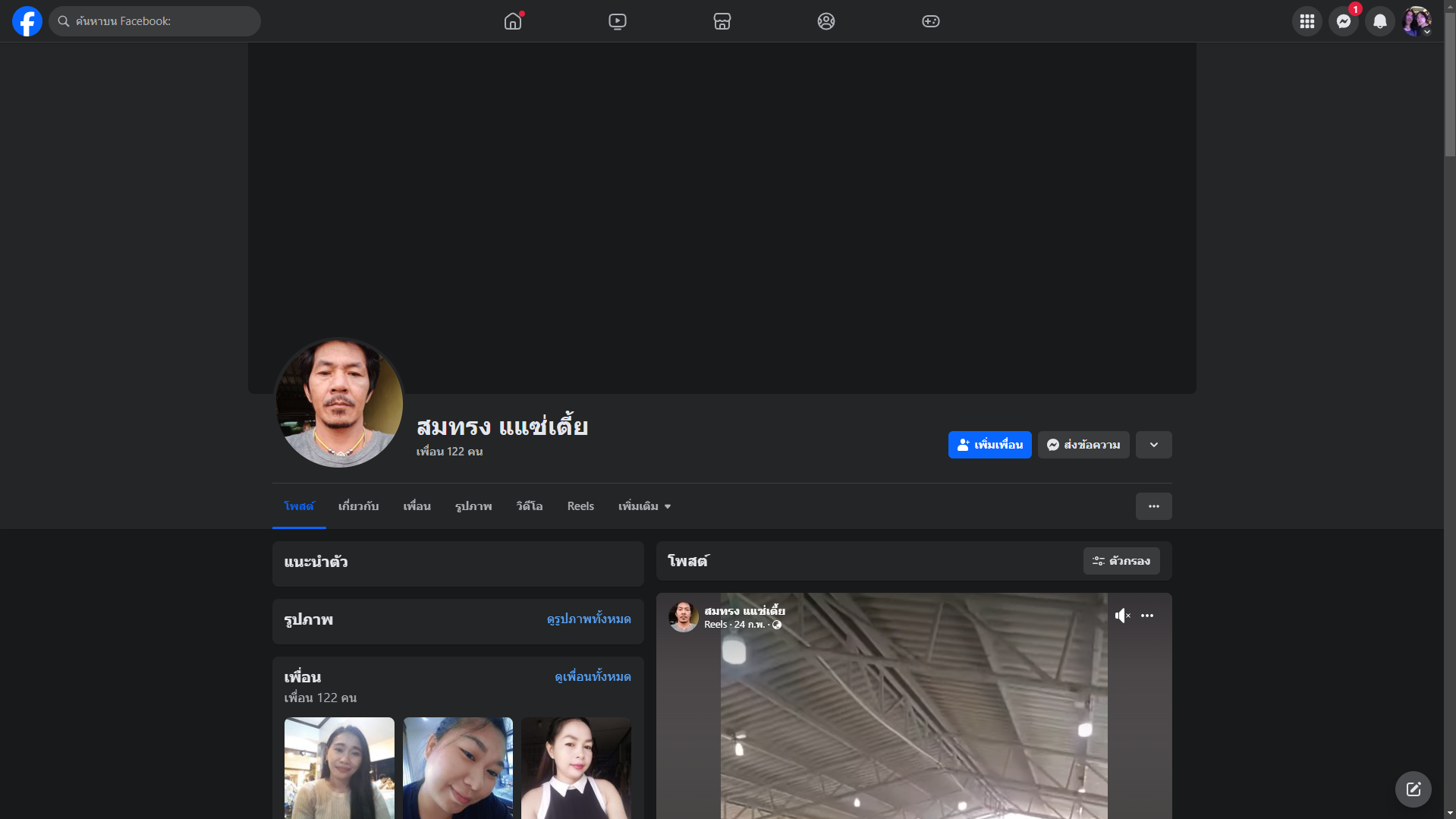Expand the เพิ่มเติม more dropdown
Image resolution: width=1456 pixels, height=819 pixels.
(x=644, y=506)
